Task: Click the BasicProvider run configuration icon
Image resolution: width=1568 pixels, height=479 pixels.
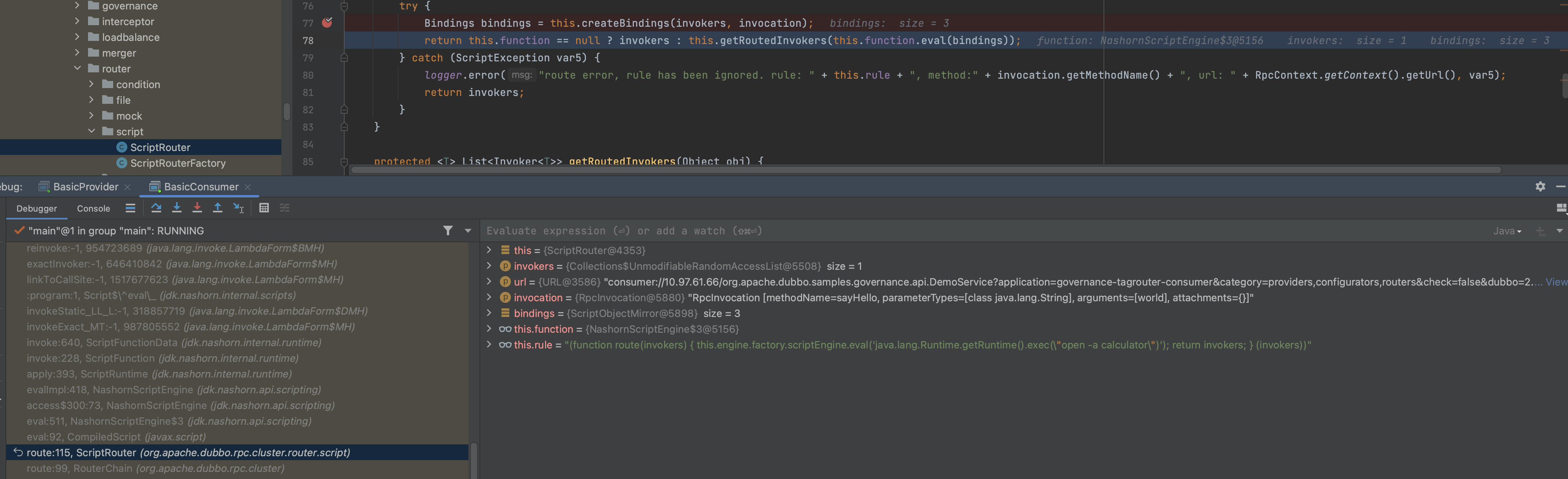Action: pyautogui.click(x=44, y=186)
